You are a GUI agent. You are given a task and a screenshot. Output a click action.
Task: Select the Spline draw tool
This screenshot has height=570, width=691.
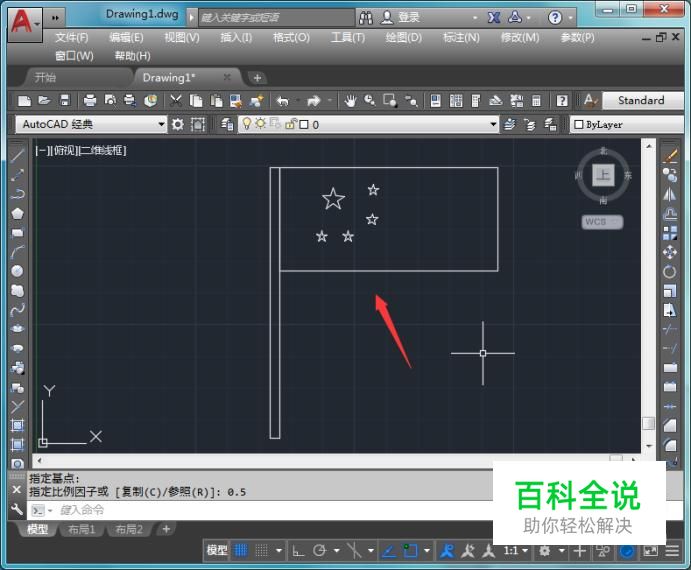(x=17, y=310)
